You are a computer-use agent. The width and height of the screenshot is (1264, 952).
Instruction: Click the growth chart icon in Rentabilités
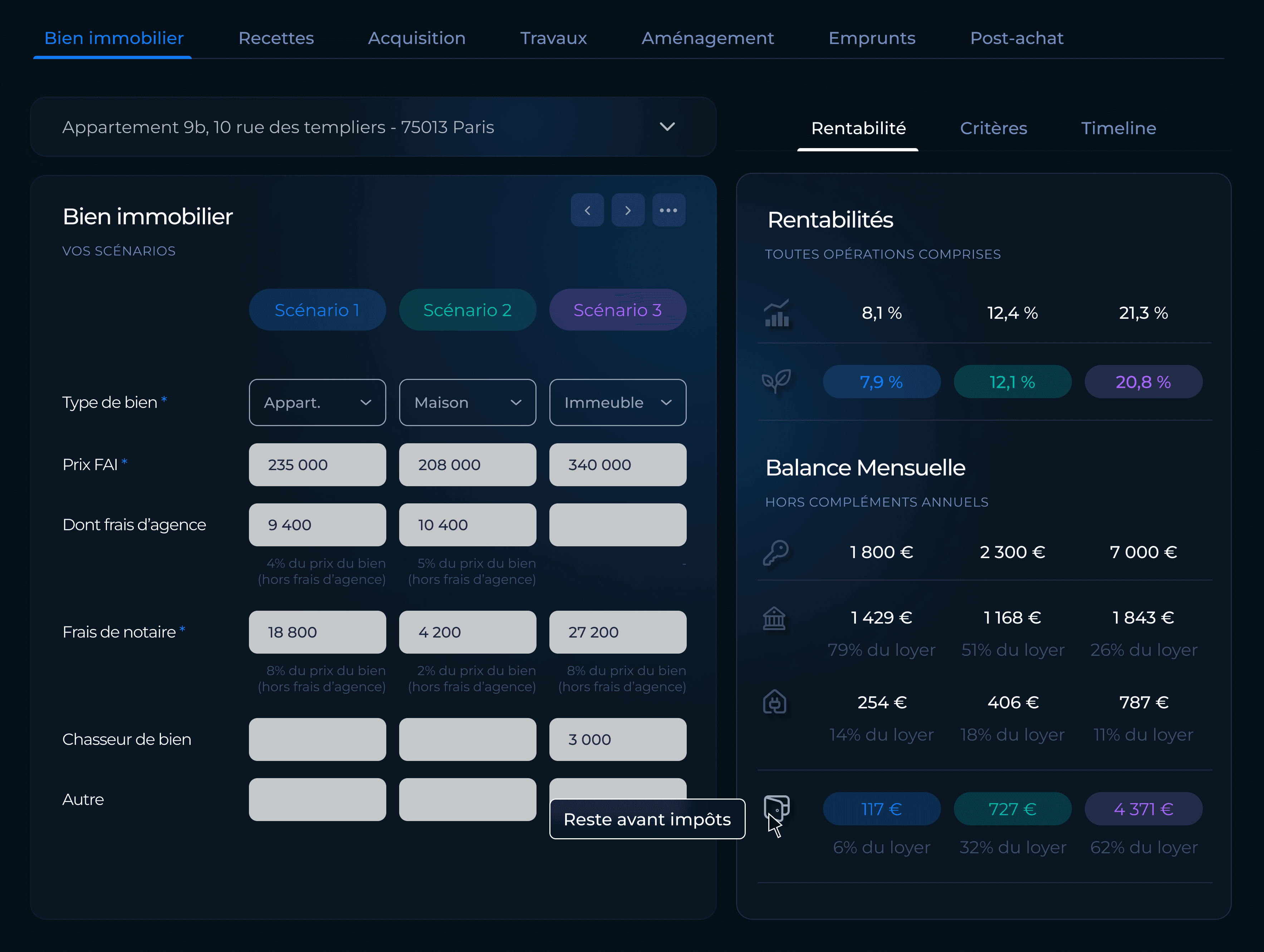click(777, 313)
